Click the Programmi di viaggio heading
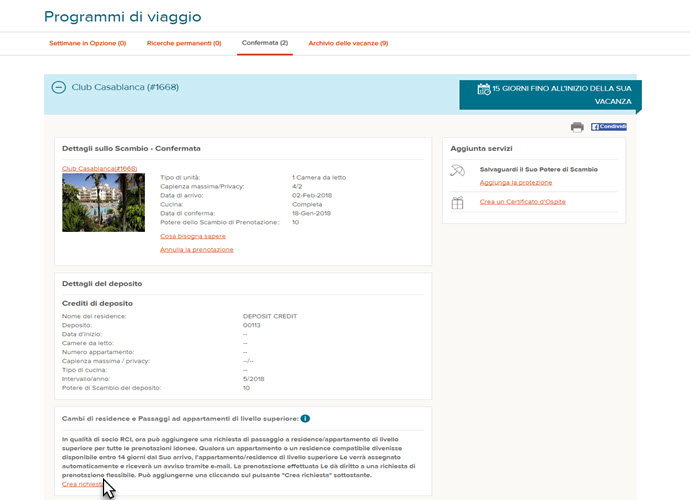 122,17
